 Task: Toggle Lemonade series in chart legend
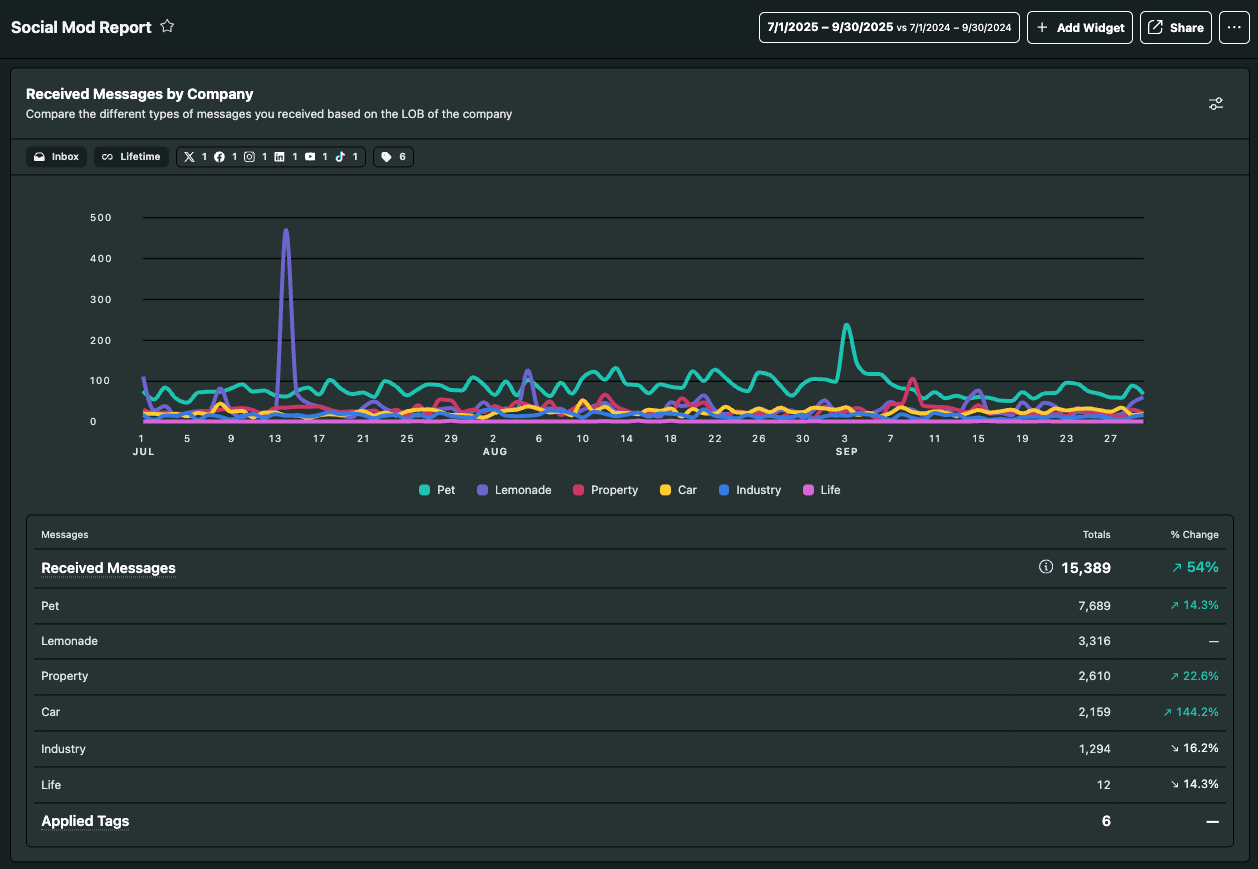pos(514,490)
